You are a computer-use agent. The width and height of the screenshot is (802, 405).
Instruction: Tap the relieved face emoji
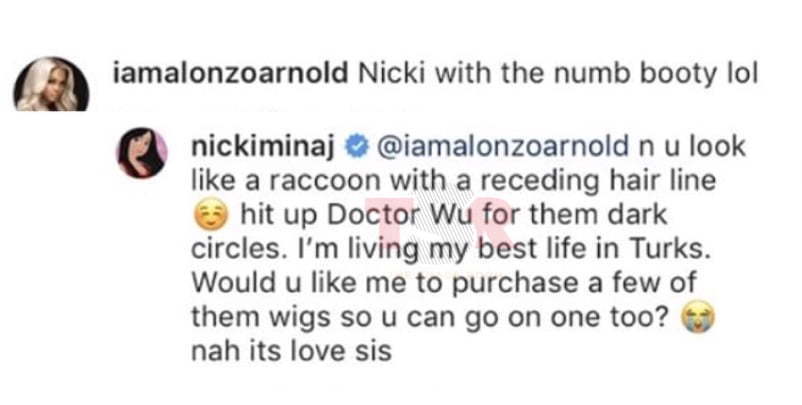click(210, 216)
